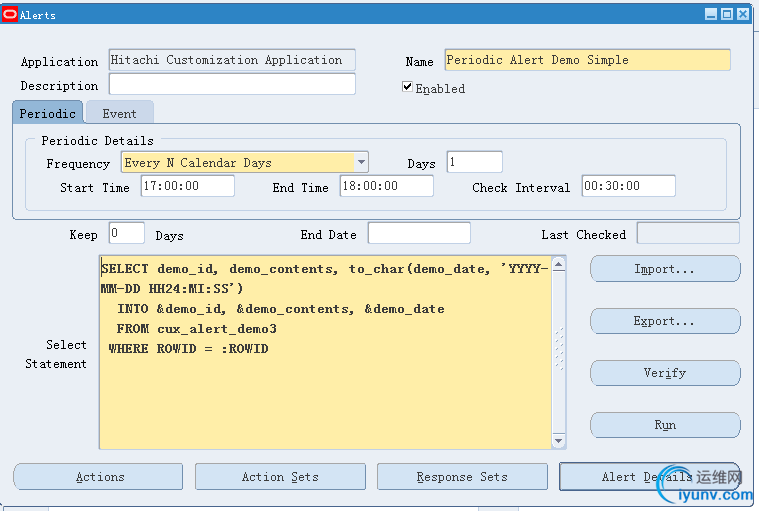
Task: Click the End Date field
Action: 418,233
